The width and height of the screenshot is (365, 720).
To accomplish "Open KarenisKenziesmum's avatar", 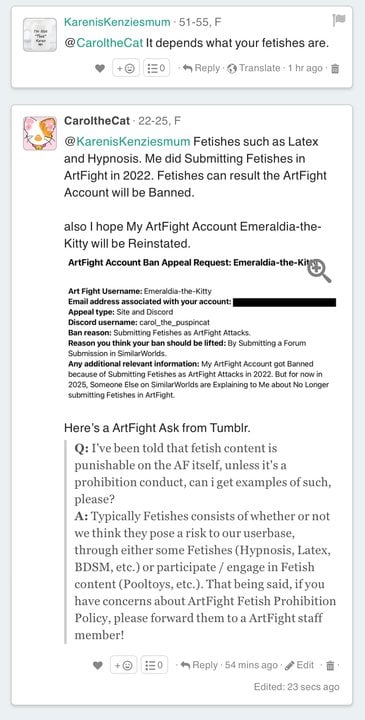I will click(40, 35).
